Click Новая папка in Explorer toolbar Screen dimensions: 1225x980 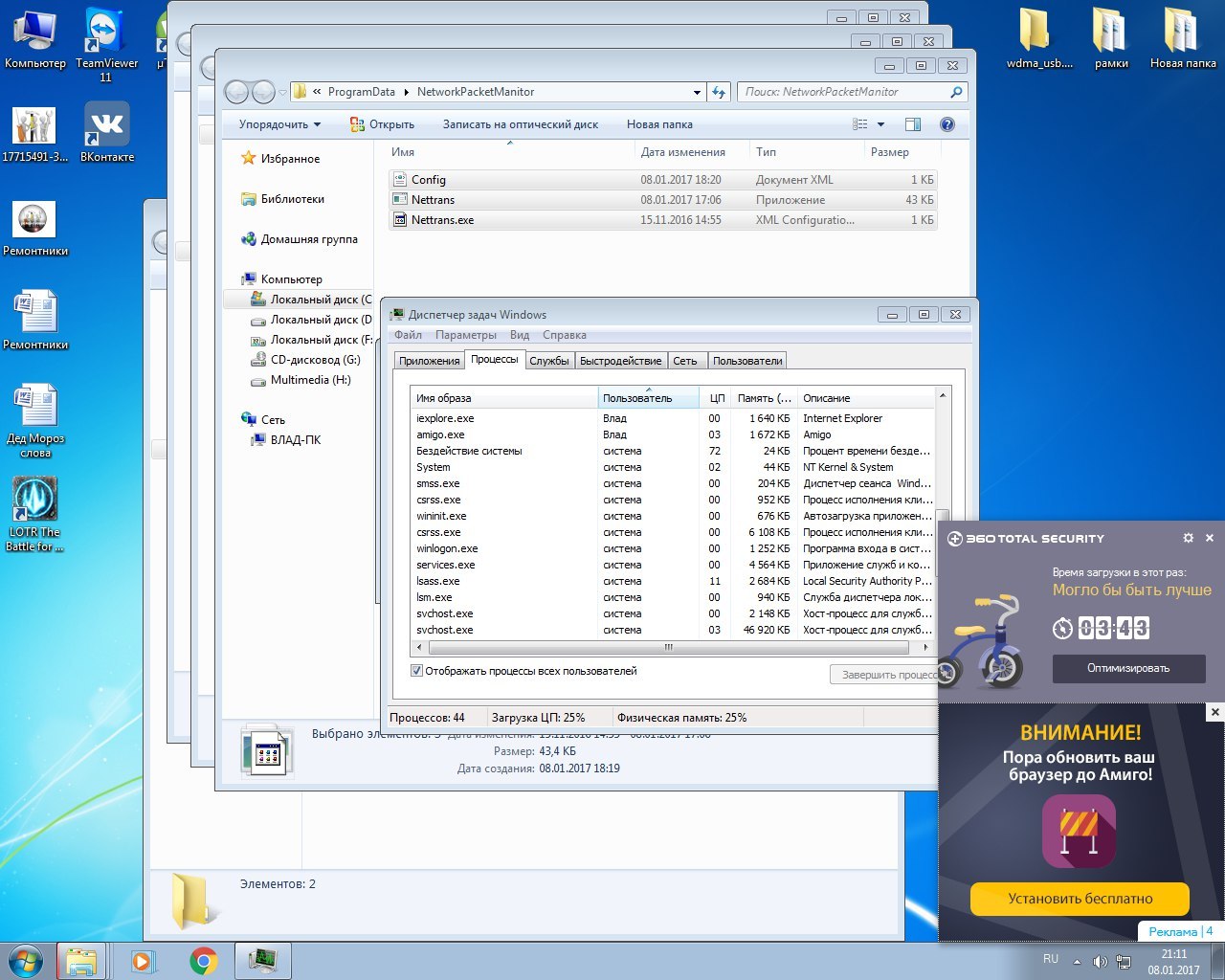(659, 124)
